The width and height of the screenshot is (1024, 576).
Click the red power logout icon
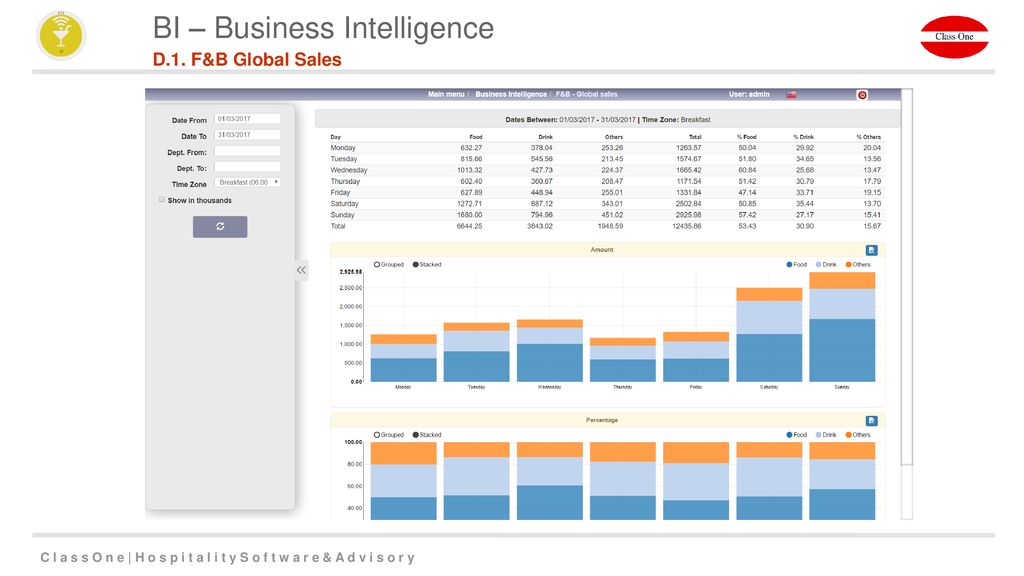coord(862,95)
